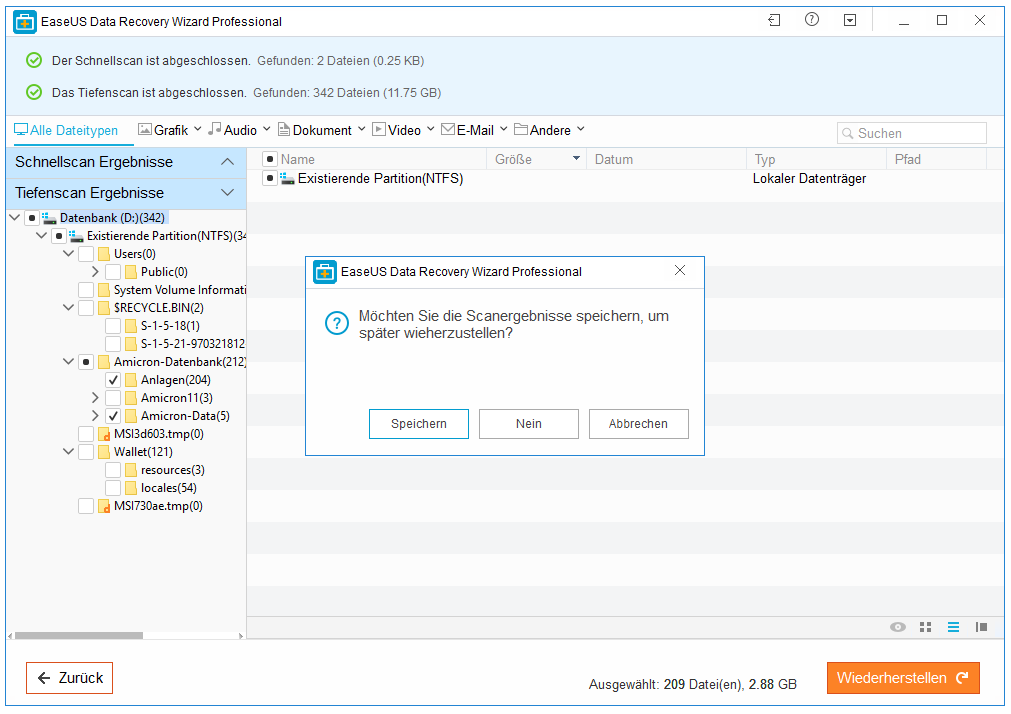The height and width of the screenshot is (714, 1011).
Task: Expand the Amicron11(3) tree node
Action: coord(95,398)
